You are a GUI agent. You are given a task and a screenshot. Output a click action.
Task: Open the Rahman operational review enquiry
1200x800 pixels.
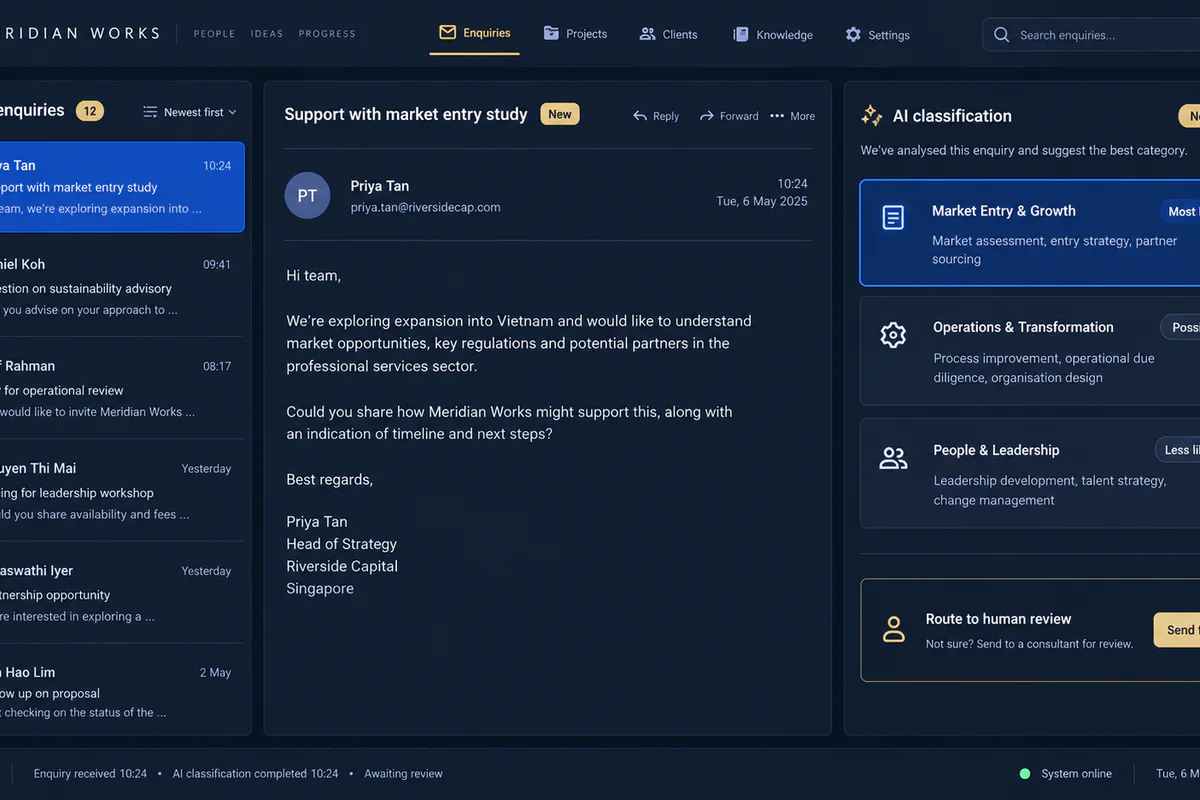tap(122, 388)
